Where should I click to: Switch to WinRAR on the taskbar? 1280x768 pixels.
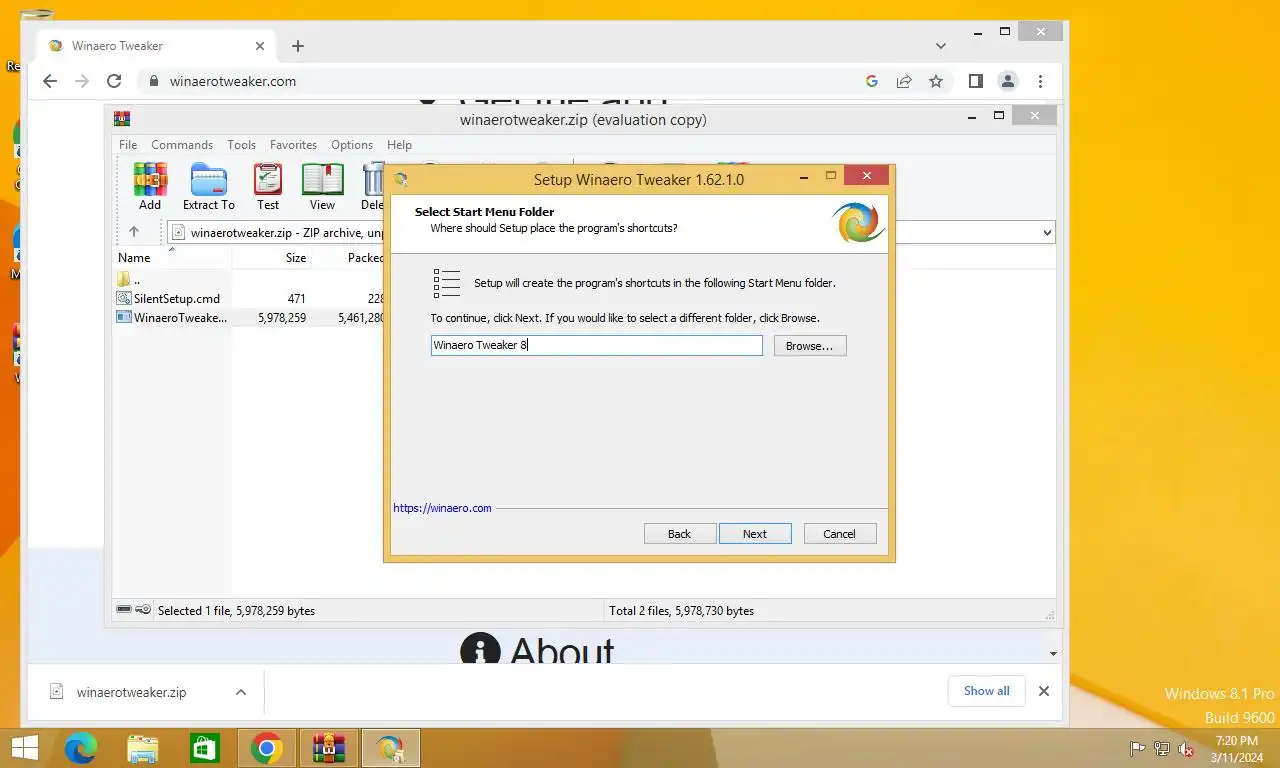pyautogui.click(x=329, y=748)
